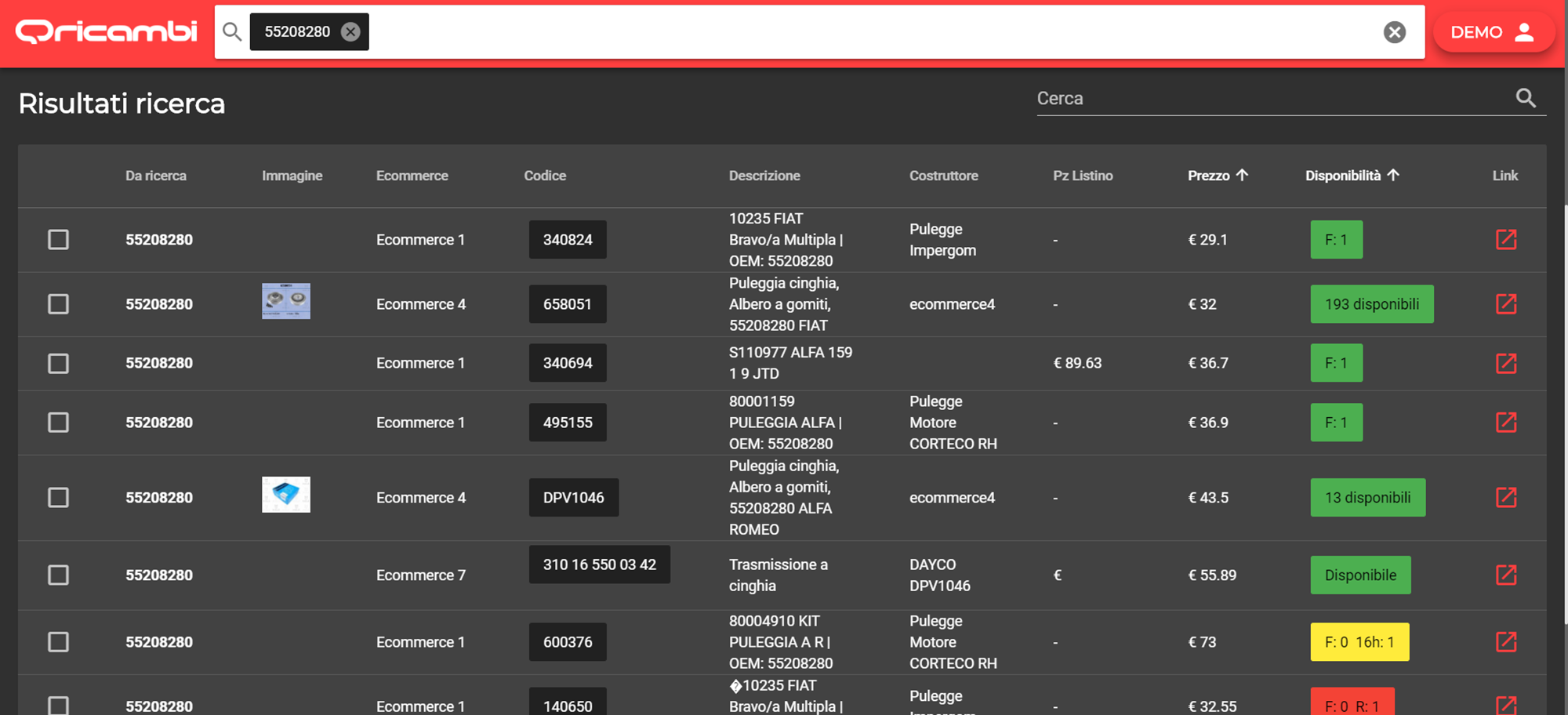Open external link for code DPV1046
1568x715 pixels.
[x=1506, y=497]
